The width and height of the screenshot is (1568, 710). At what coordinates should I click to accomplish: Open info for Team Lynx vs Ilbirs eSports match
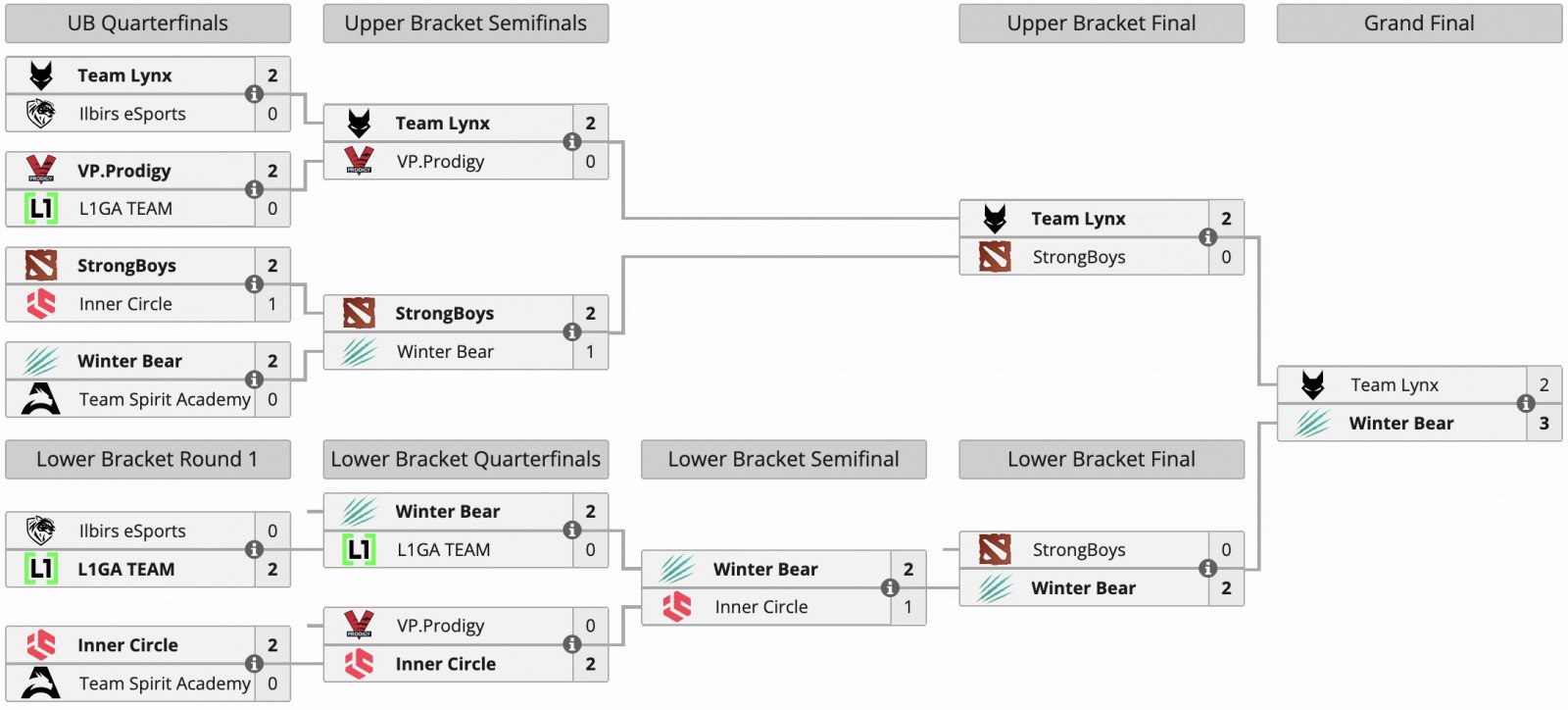coord(254,94)
